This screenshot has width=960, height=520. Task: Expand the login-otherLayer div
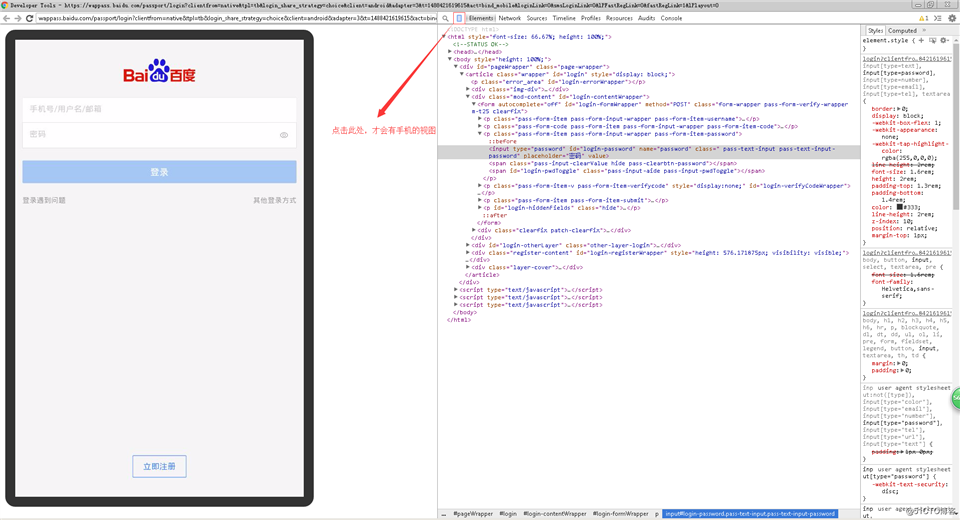click(468, 245)
